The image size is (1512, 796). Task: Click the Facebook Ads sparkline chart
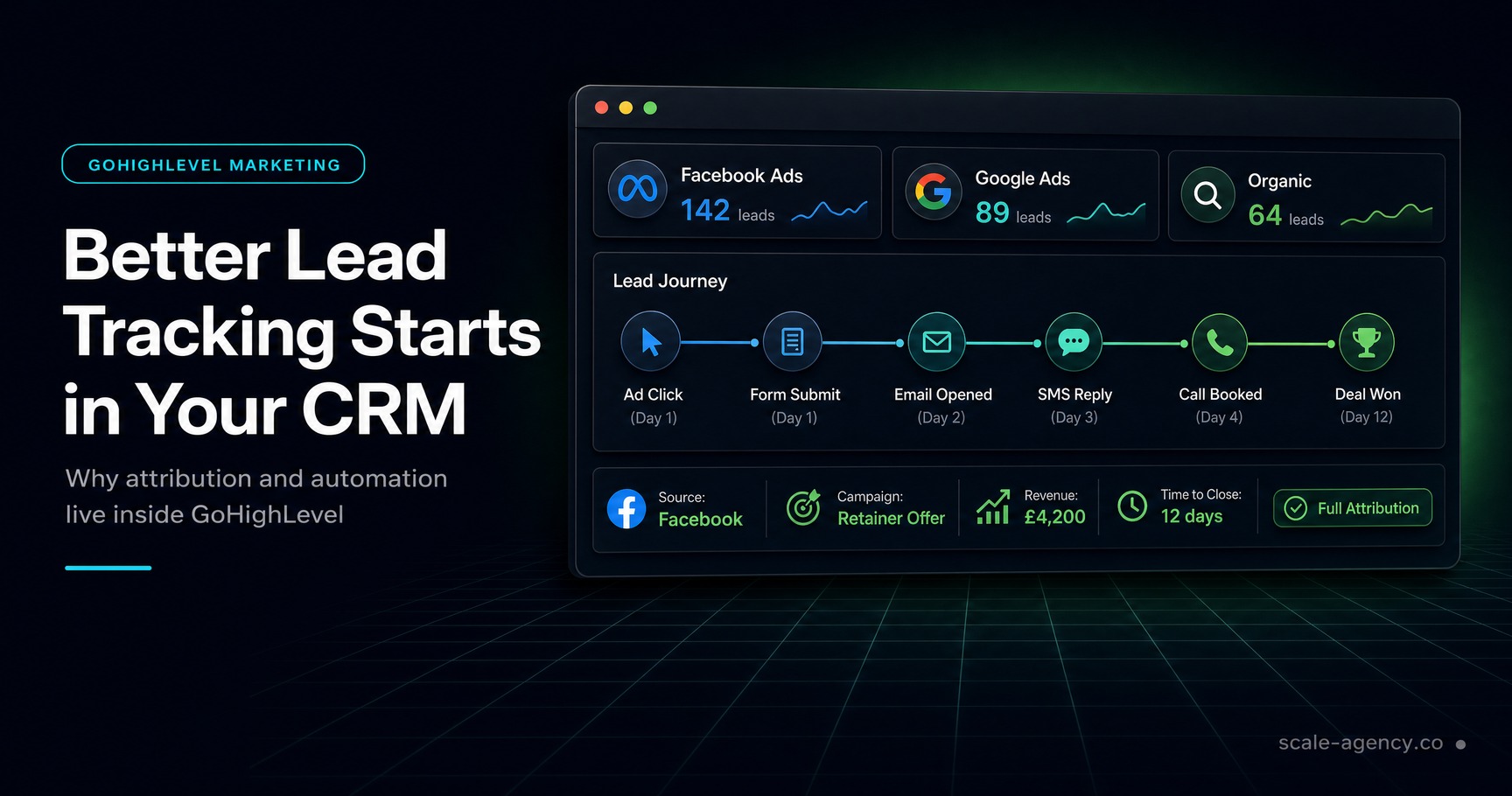click(829, 211)
